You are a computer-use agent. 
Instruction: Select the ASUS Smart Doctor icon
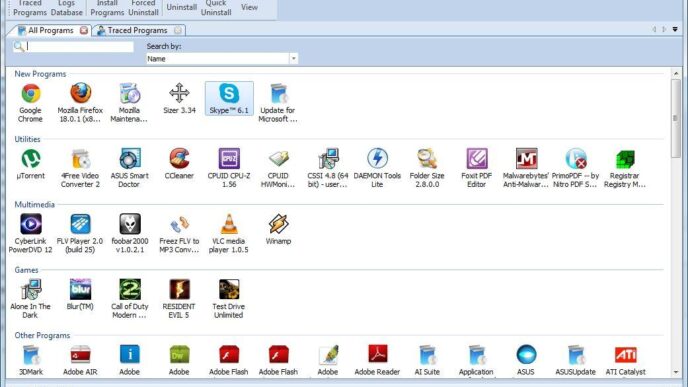[x=129, y=159]
